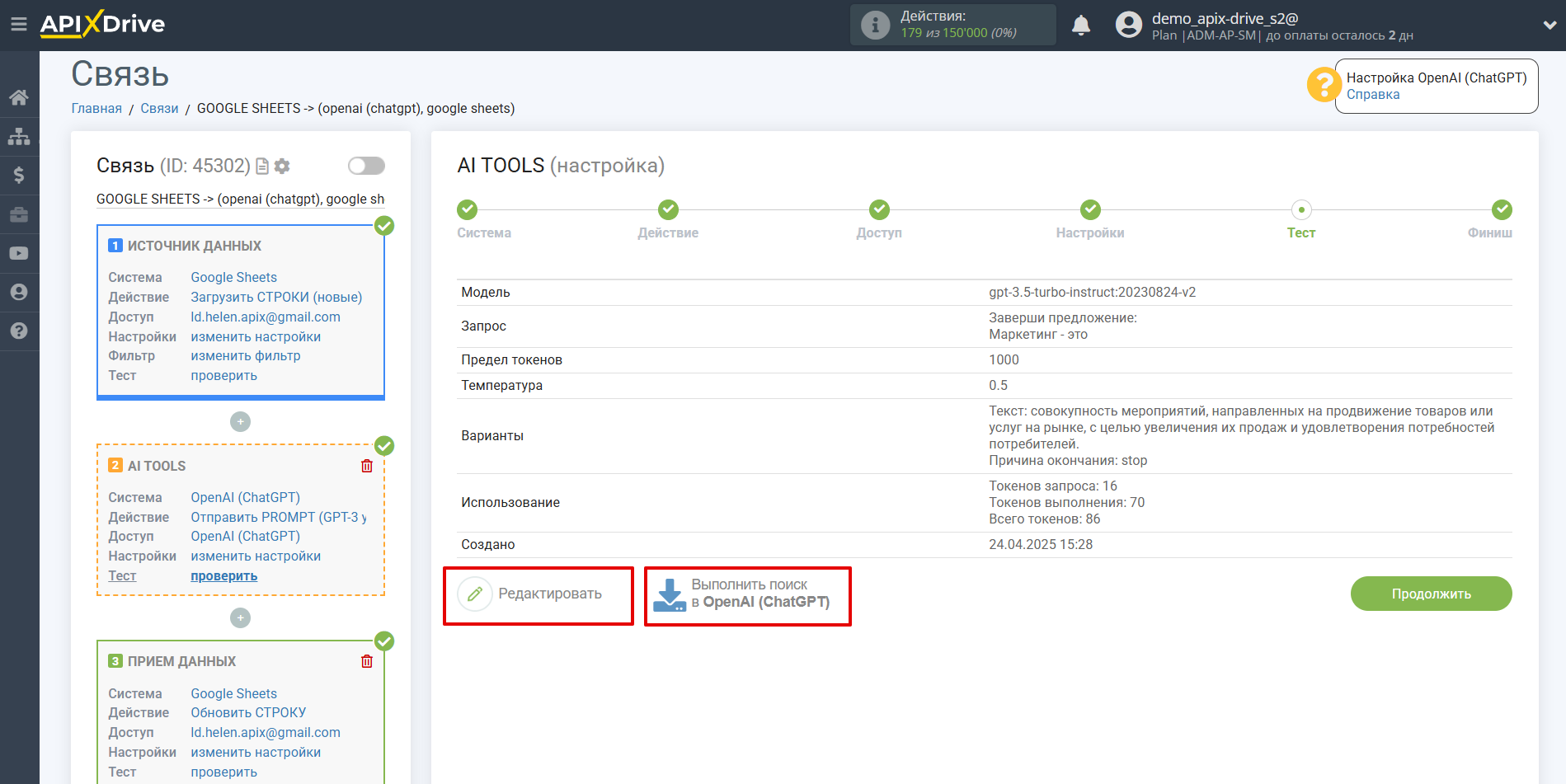
Task: Click the pencil icon in Редактировать
Action: (x=475, y=594)
